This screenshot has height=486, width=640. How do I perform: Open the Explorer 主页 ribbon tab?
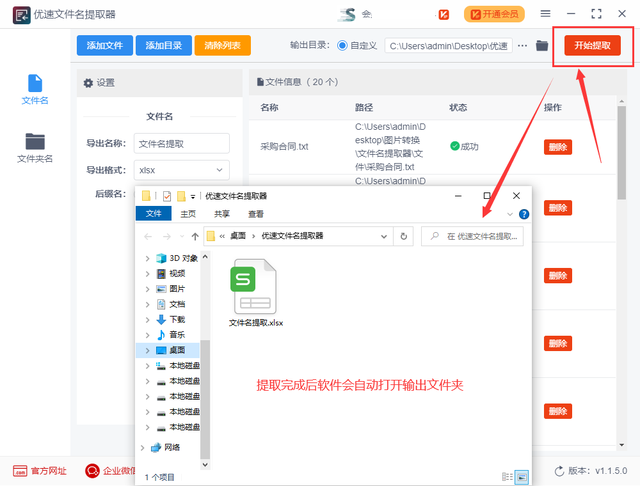(x=188, y=214)
